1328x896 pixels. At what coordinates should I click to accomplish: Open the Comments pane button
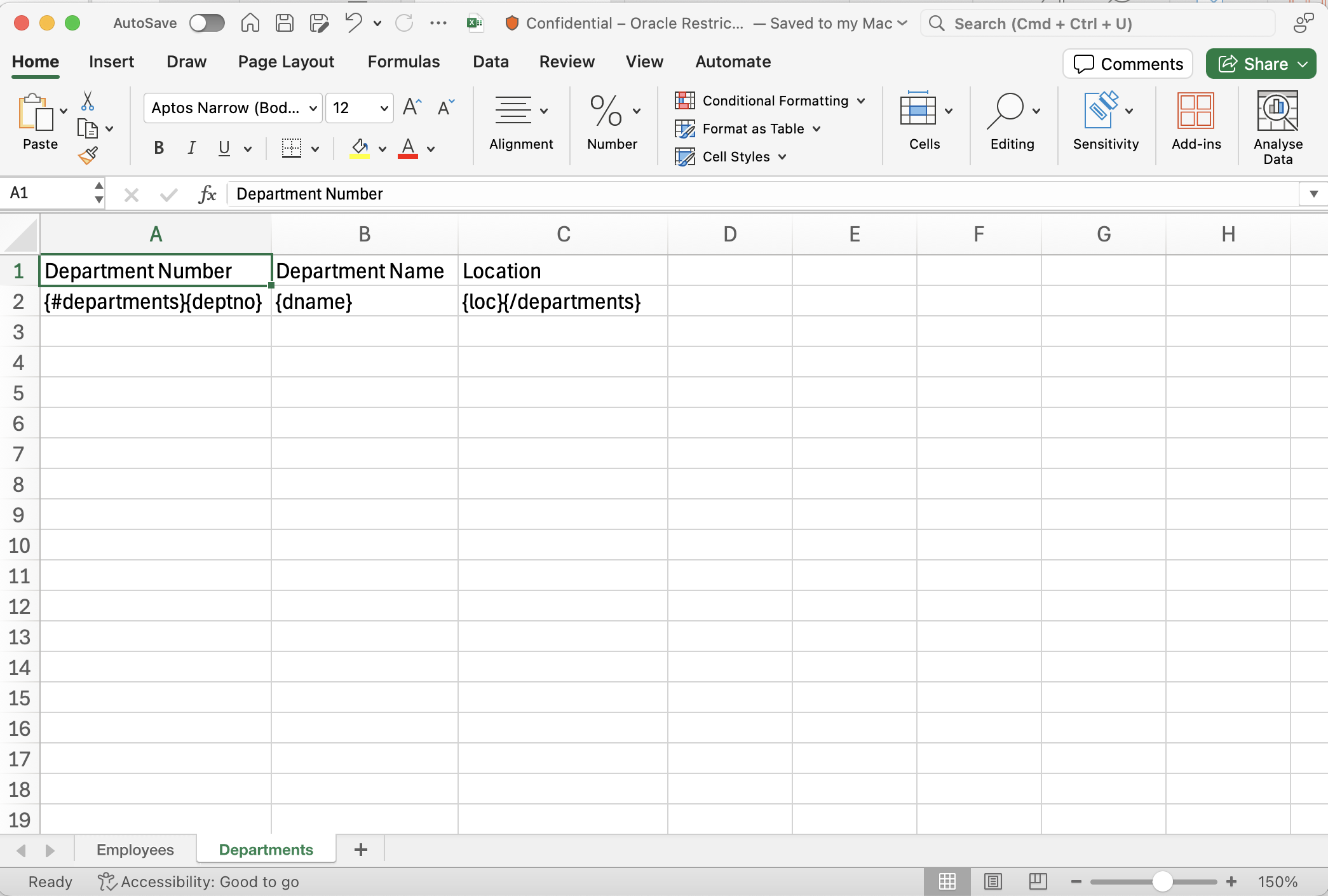[x=1128, y=64]
